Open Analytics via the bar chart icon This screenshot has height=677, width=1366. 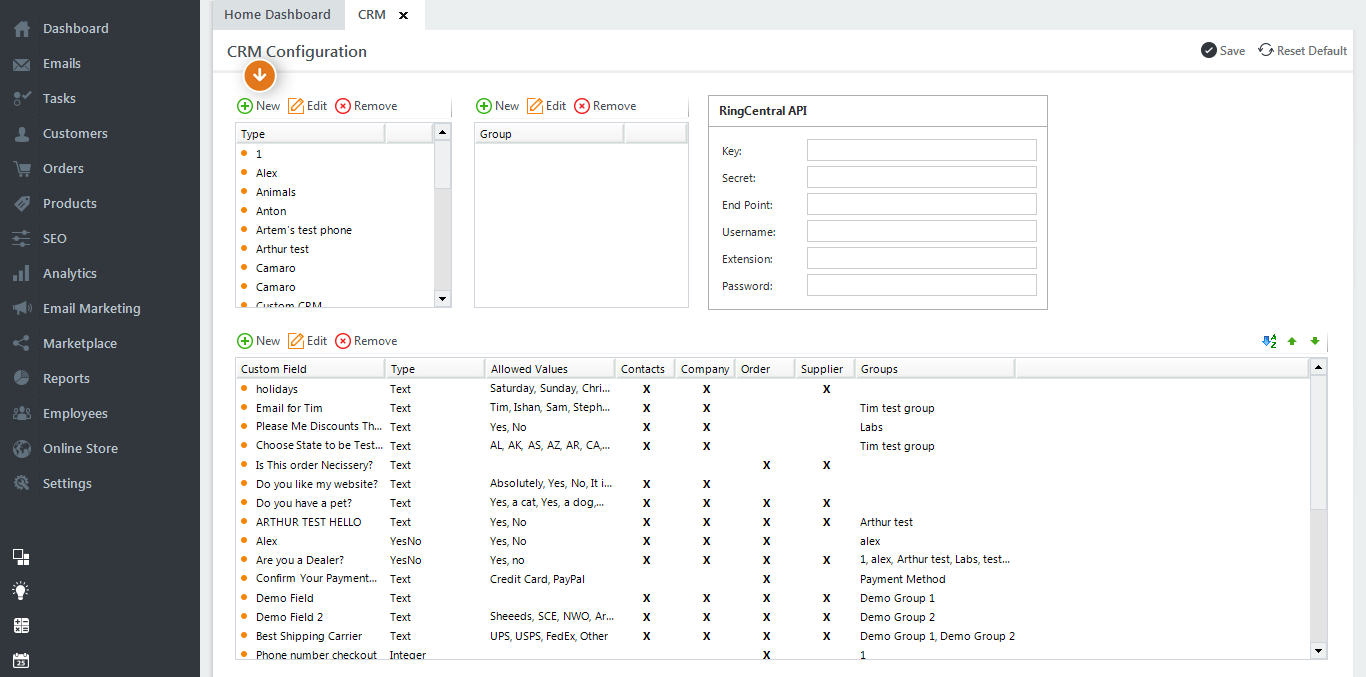21,274
